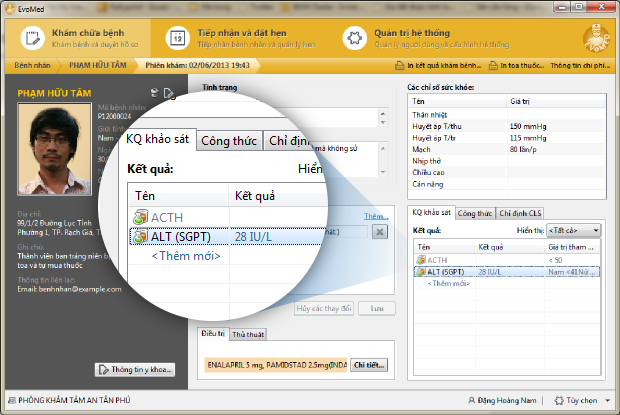Click the Thêm... link
The width and height of the screenshot is (620, 415).
376,217
